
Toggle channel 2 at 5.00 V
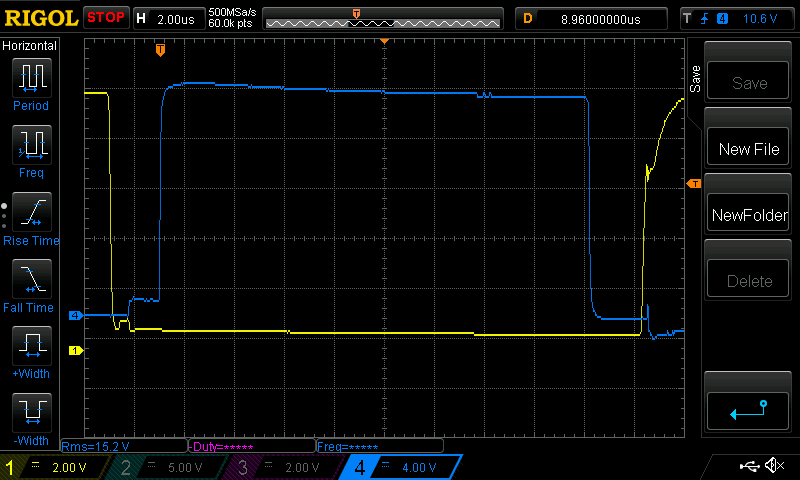(164, 467)
